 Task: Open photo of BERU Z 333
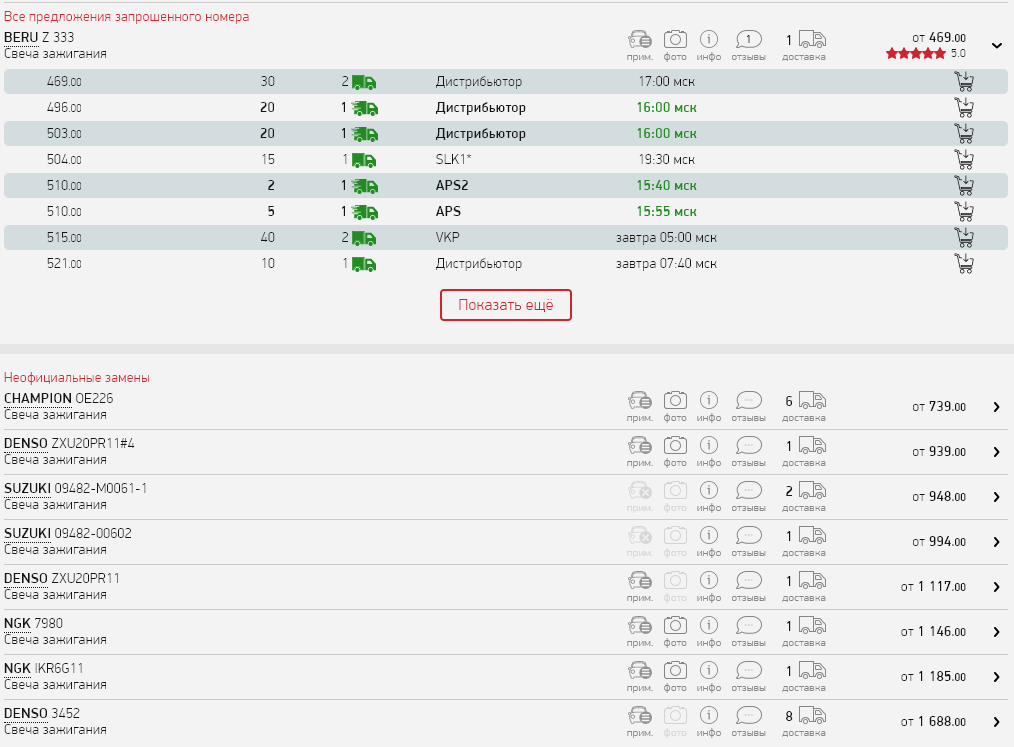point(675,45)
